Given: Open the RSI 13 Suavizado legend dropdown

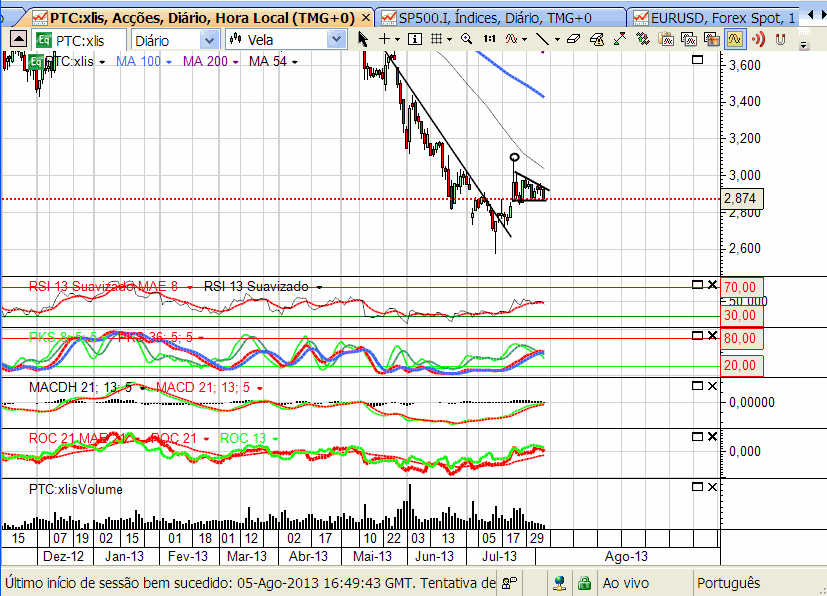Looking at the screenshot, I should tap(319, 287).
